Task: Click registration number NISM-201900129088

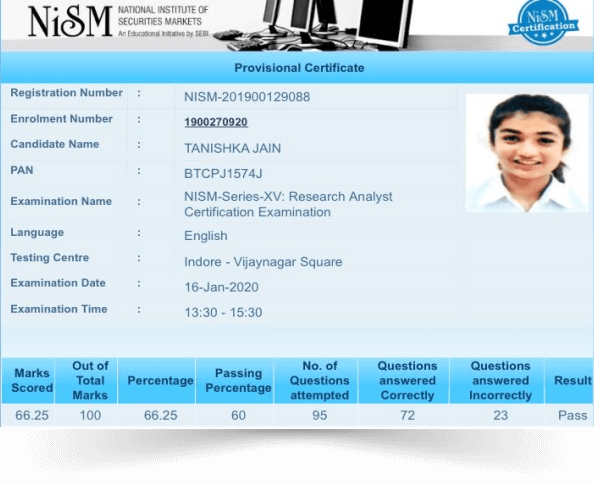Action: click(x=247, y=97)
